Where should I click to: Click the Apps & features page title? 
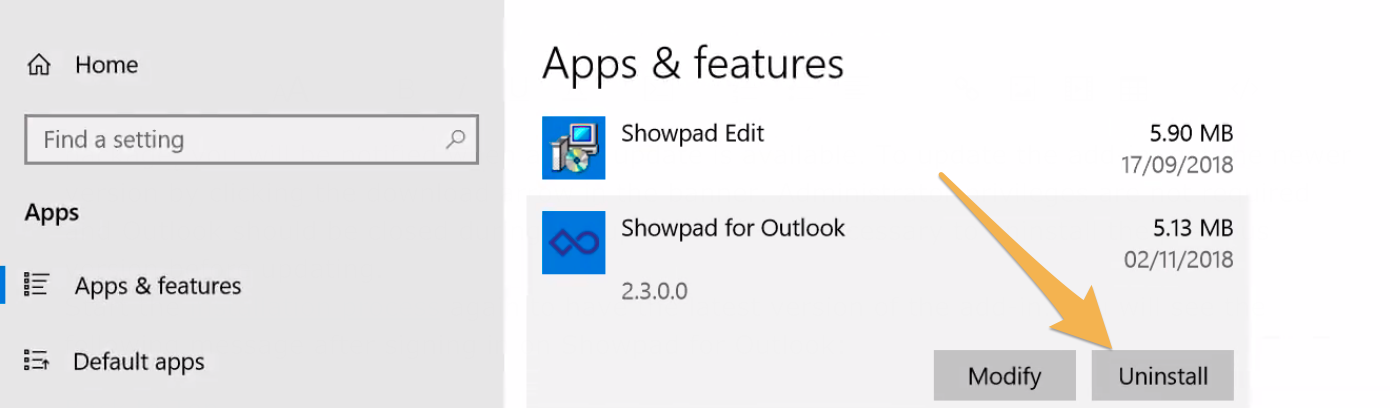693,63
